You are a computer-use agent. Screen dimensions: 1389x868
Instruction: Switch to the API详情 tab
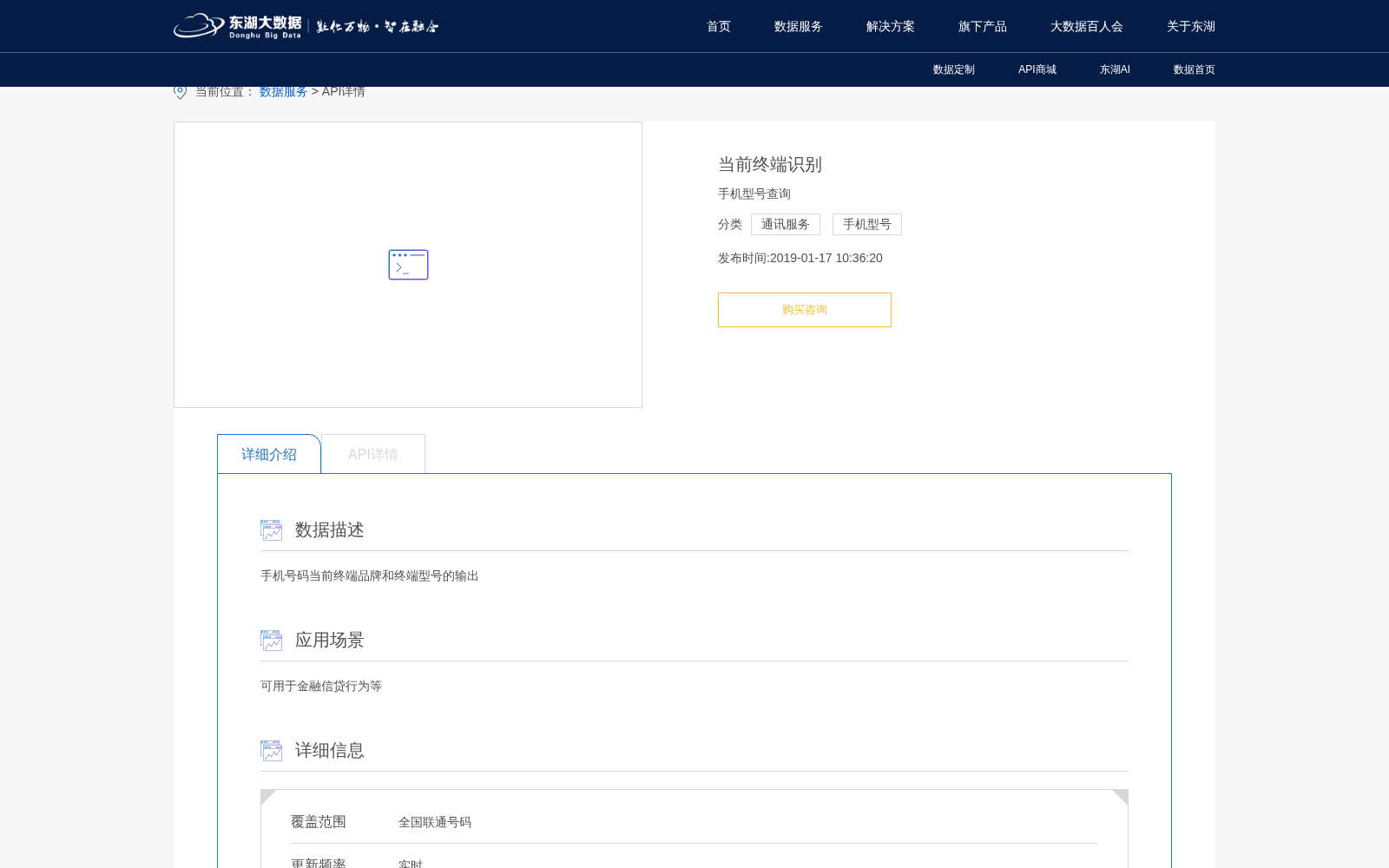click(x=373, y=454)
